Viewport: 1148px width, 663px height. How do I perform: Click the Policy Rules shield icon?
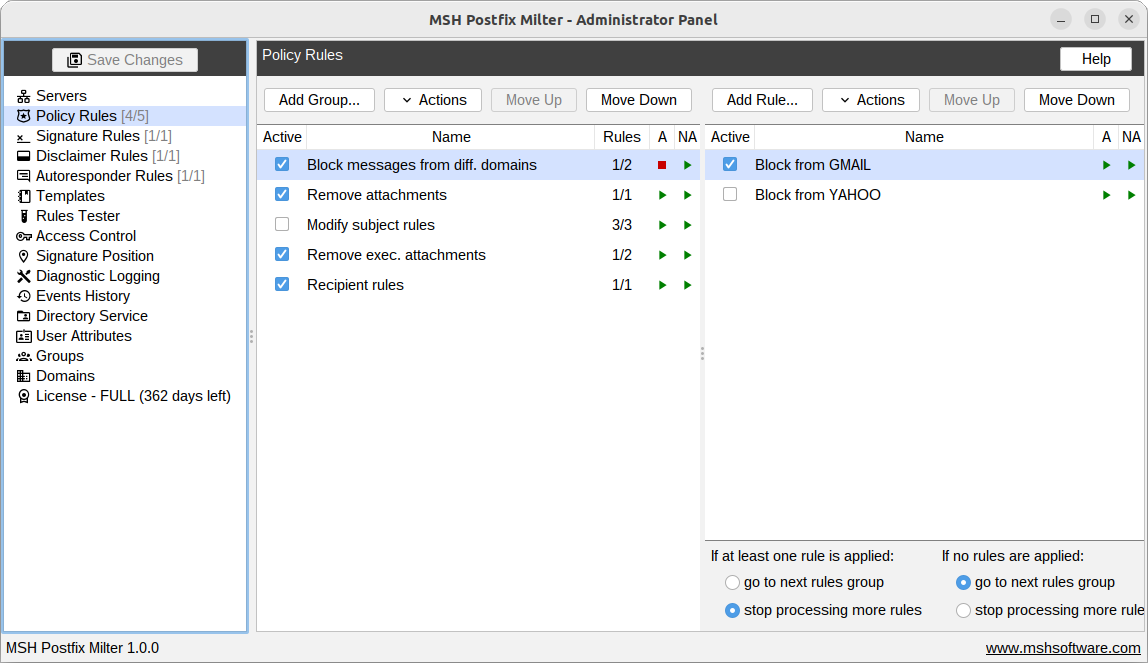pyautogui.click(x=23, y=116)
